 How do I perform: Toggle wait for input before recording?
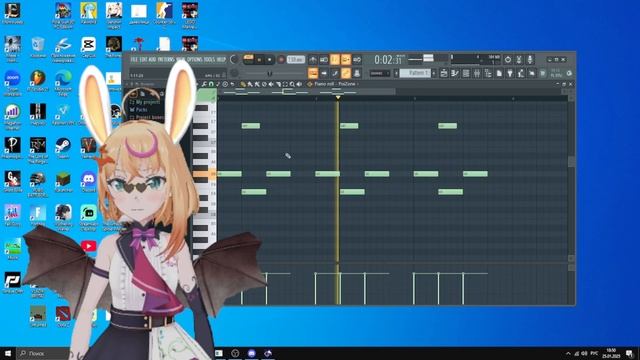pyautogui.click(x=324, y=60)
